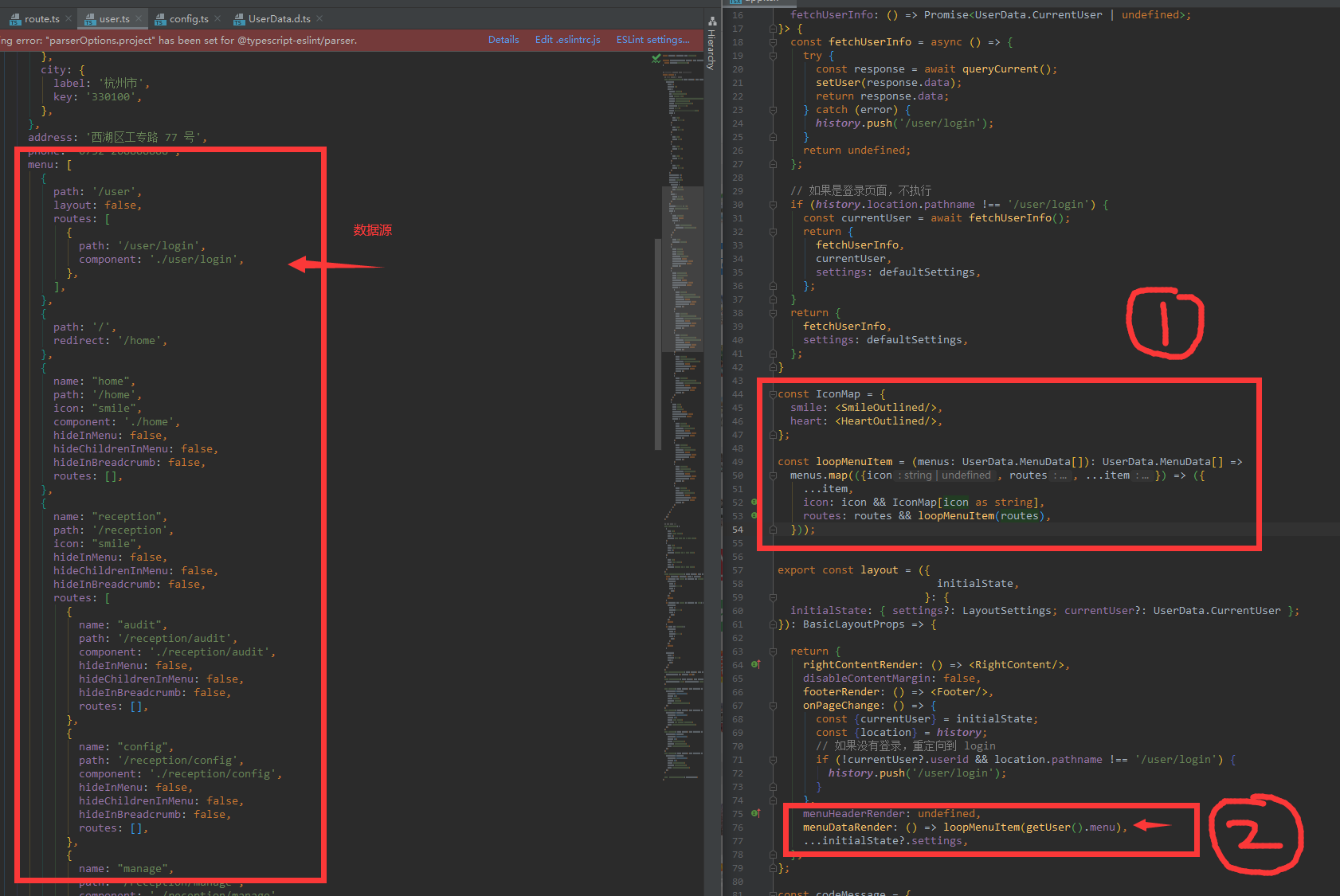1340x896 pixels.
Task: Click line number 54 in the gutter
Action: 738,530
